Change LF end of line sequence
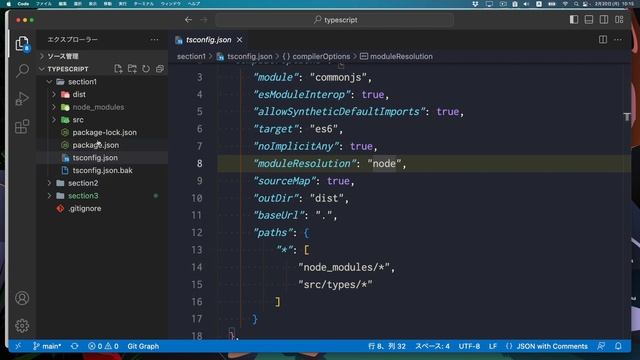 493,346
